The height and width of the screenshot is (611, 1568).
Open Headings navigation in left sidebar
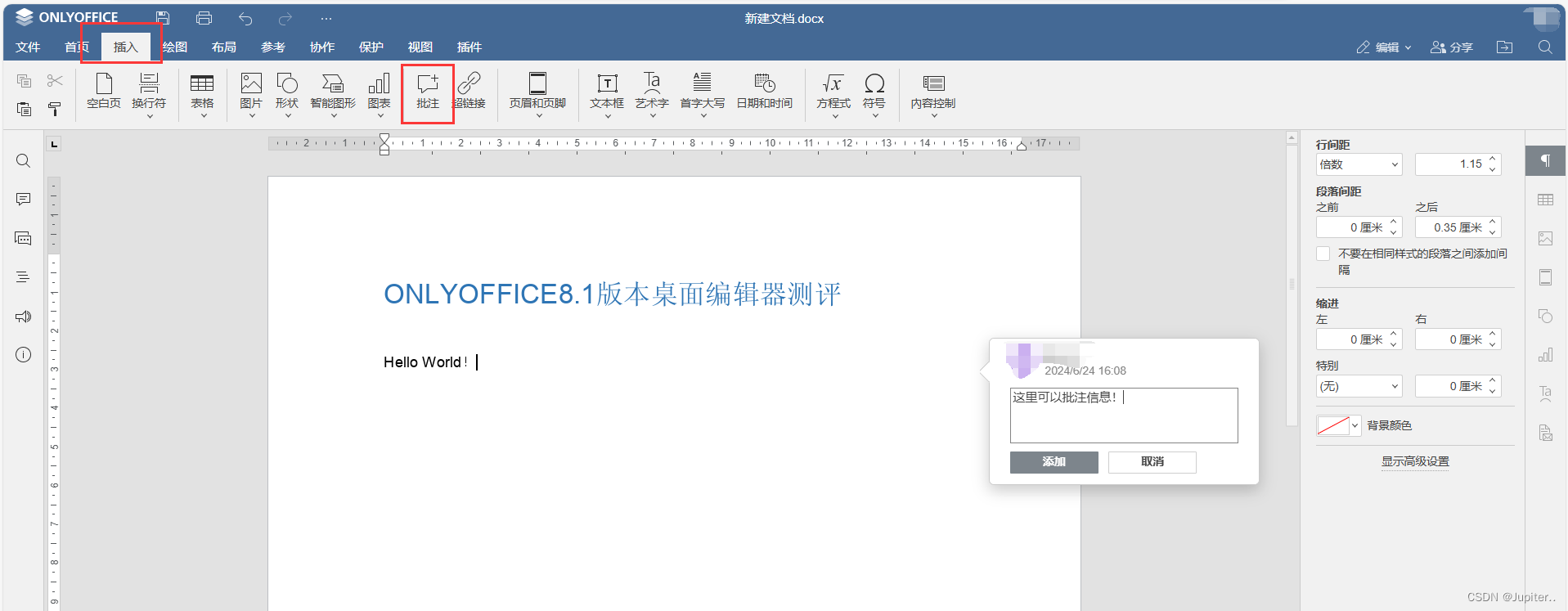pos(24,277)
